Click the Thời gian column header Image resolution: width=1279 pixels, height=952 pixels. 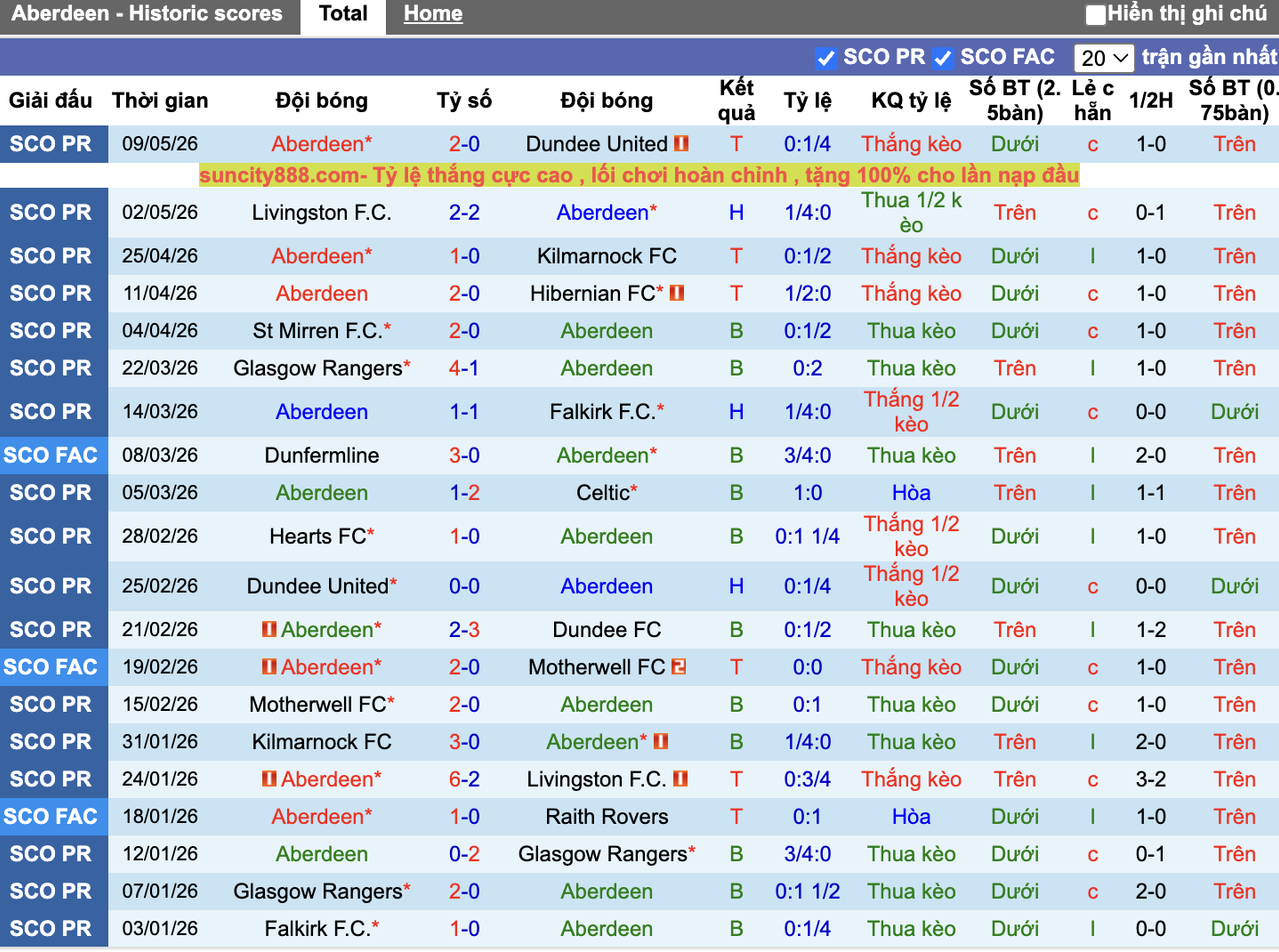click(x=160, y=101)
